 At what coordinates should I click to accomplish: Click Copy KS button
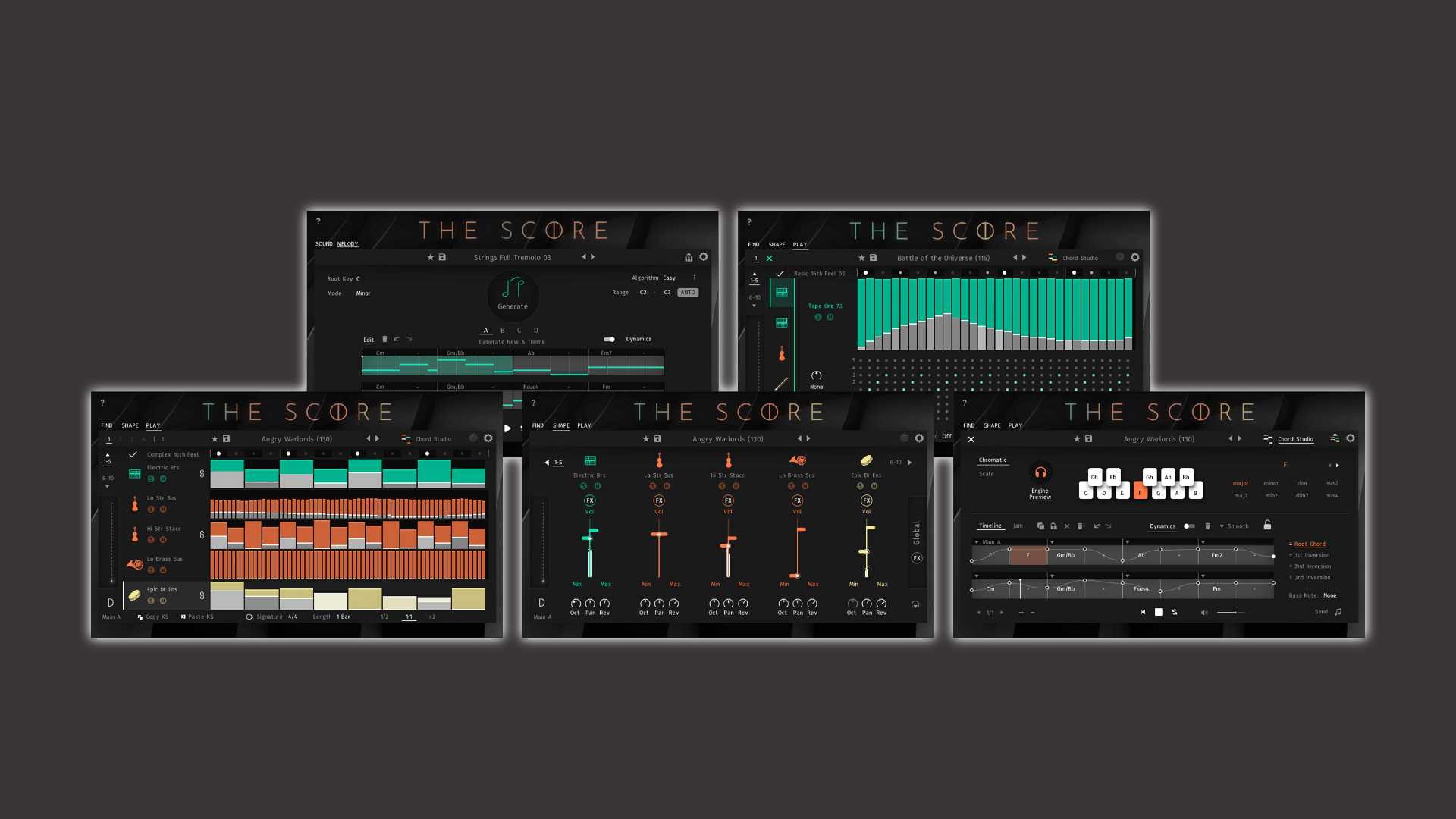point(153,617)
